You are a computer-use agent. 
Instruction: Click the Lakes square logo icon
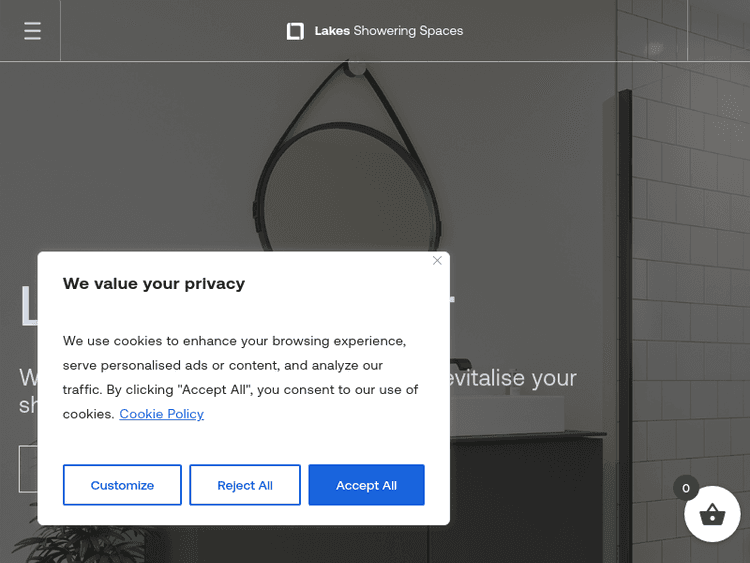295,31
